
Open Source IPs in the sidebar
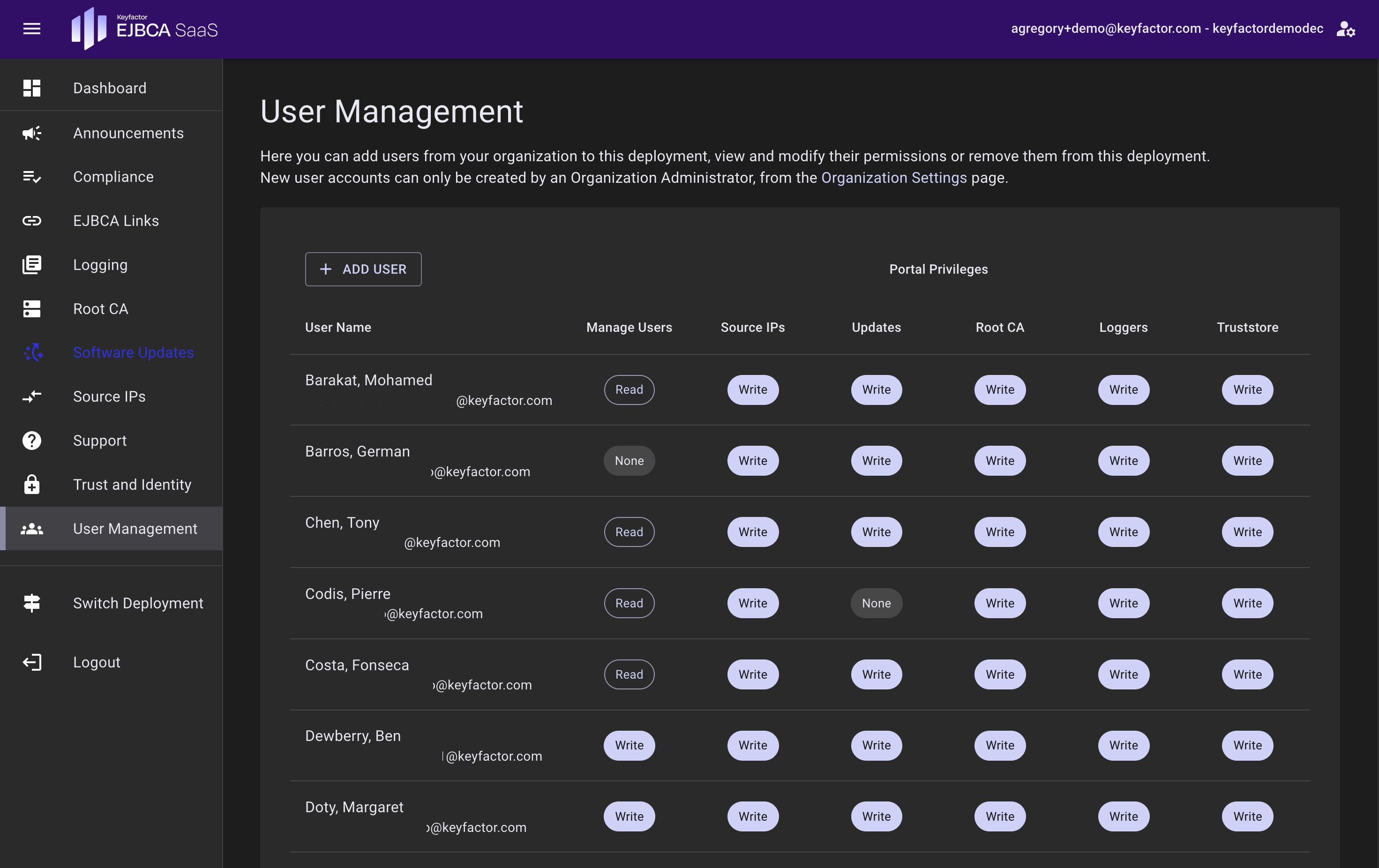coord(109,396)
